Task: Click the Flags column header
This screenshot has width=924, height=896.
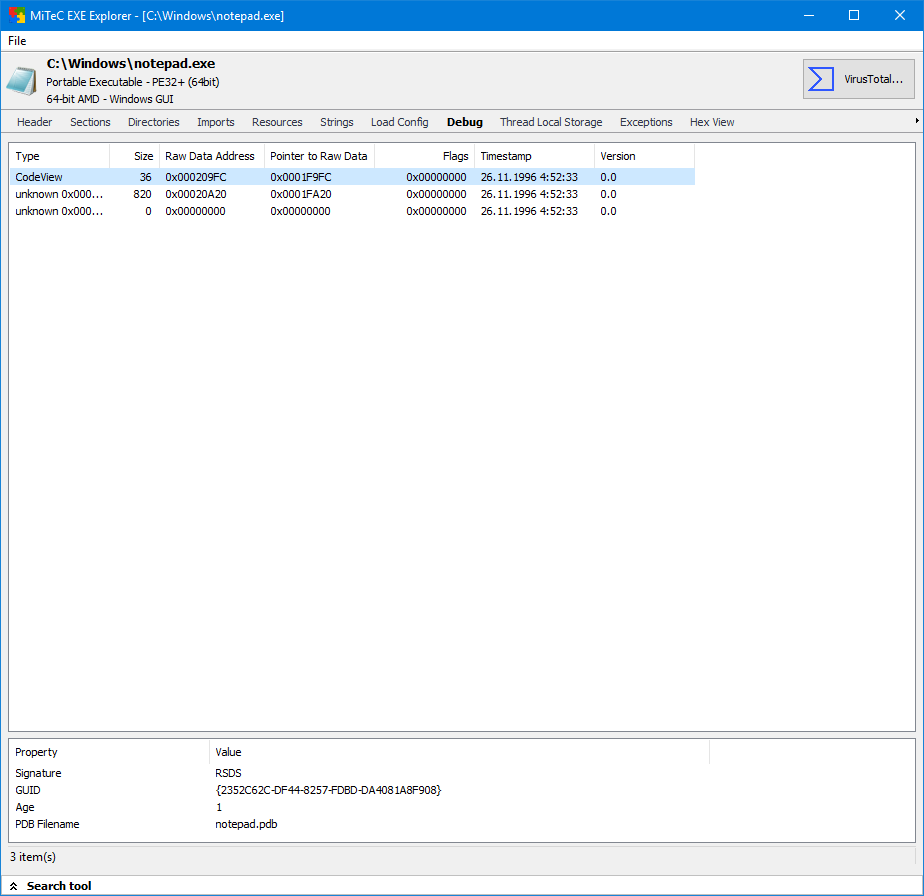Action: click(x=424, y=156)
